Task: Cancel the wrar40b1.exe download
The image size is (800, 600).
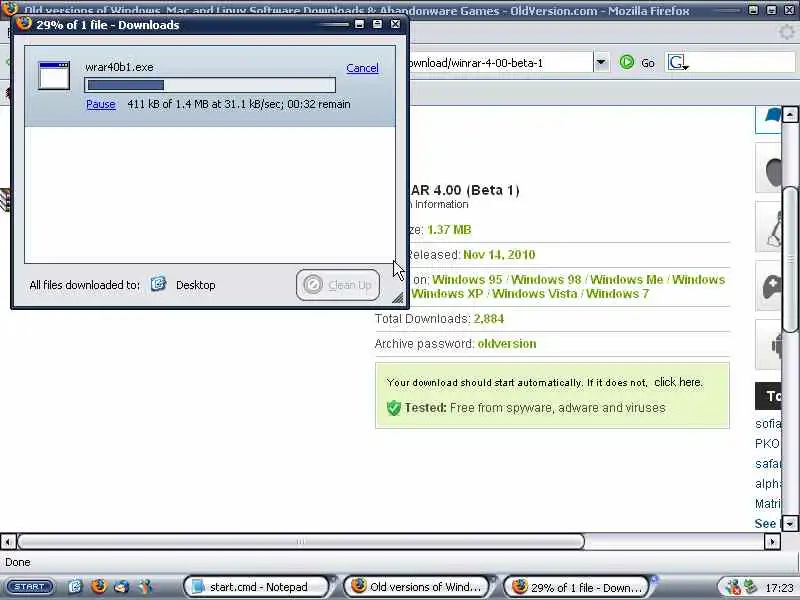Action: point(362,68)
